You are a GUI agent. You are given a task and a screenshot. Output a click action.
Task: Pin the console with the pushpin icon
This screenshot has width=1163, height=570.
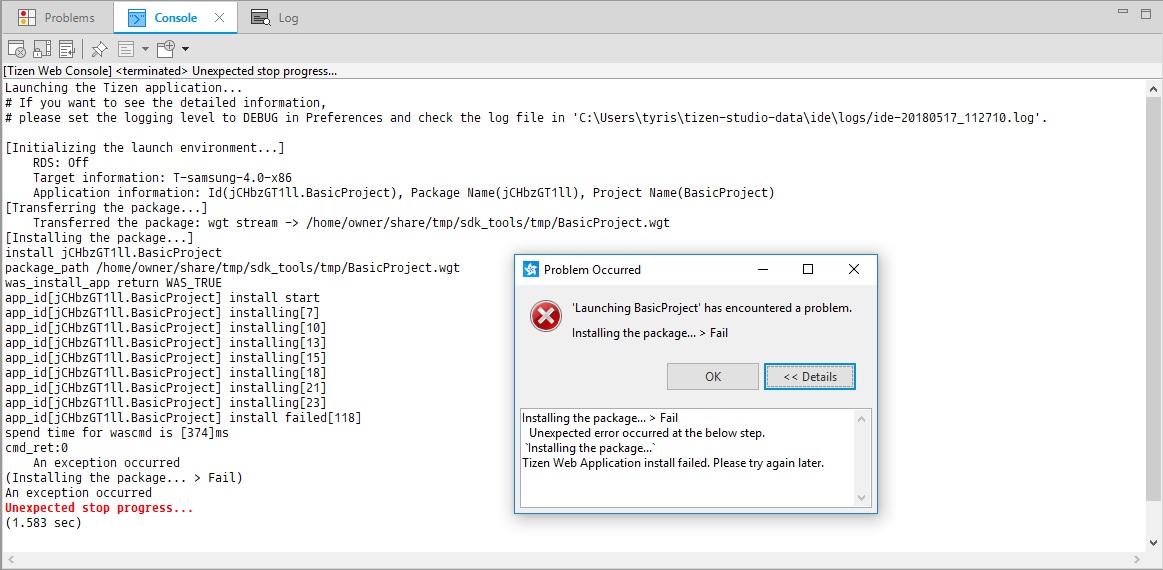pos(99,48)
